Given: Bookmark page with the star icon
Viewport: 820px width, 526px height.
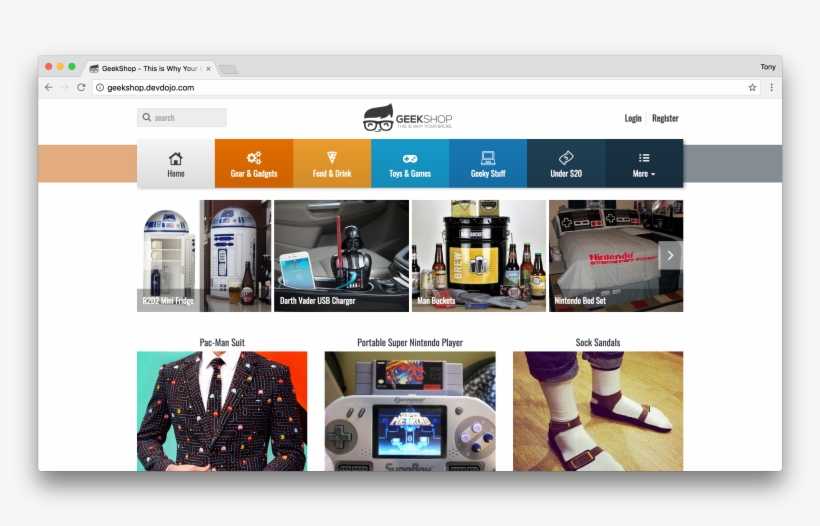Looking at the screenshot, I should (x=752, y=87).
